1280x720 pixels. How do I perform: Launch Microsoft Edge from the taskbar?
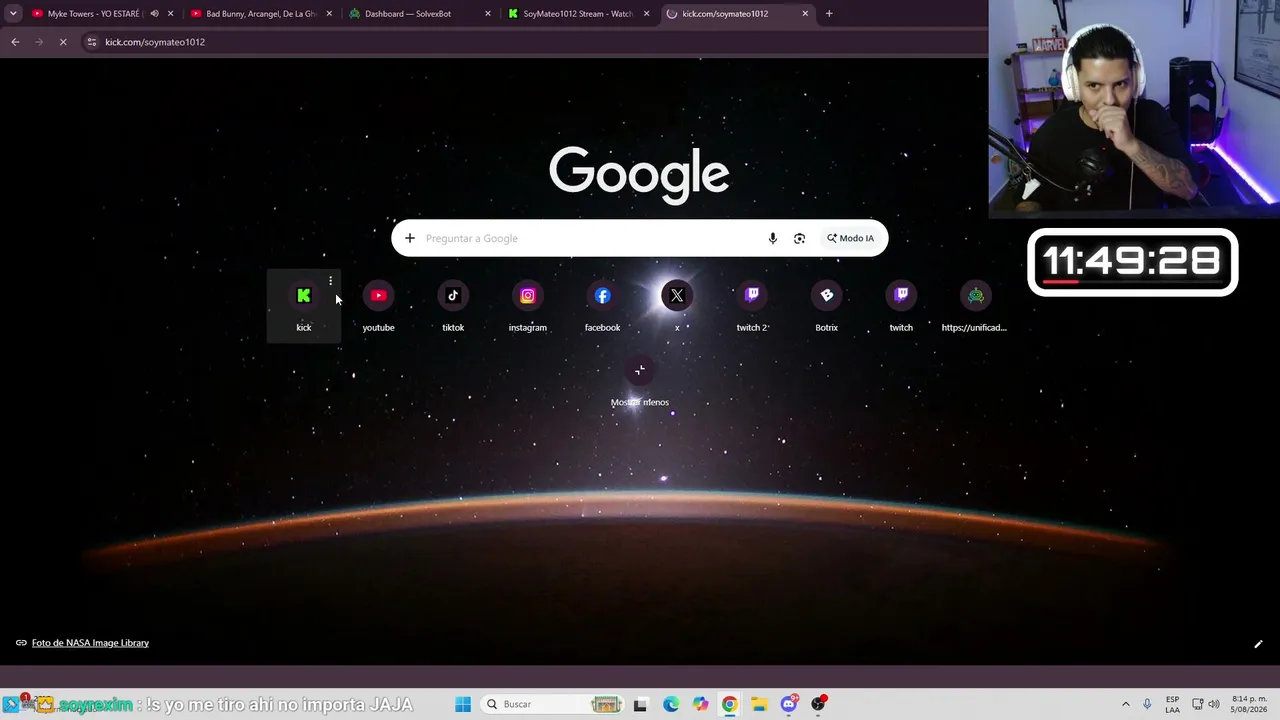671,704
